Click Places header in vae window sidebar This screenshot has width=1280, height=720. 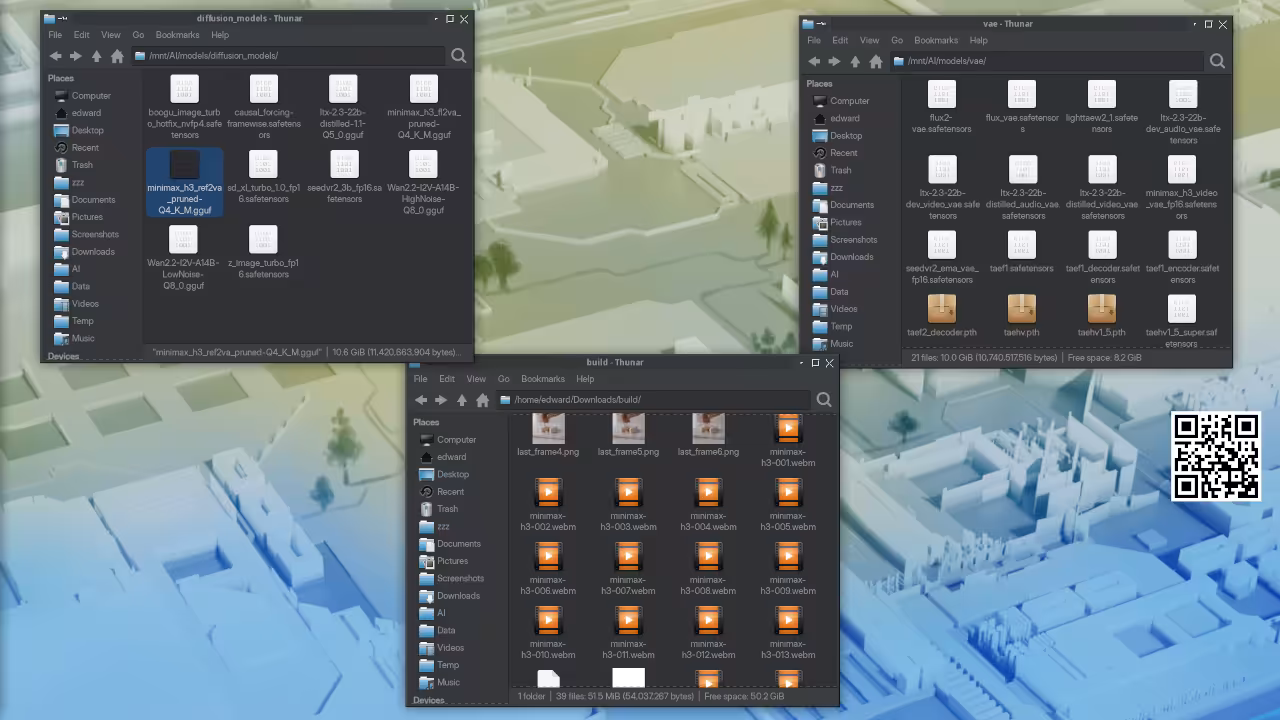click(x=819, y=84)
